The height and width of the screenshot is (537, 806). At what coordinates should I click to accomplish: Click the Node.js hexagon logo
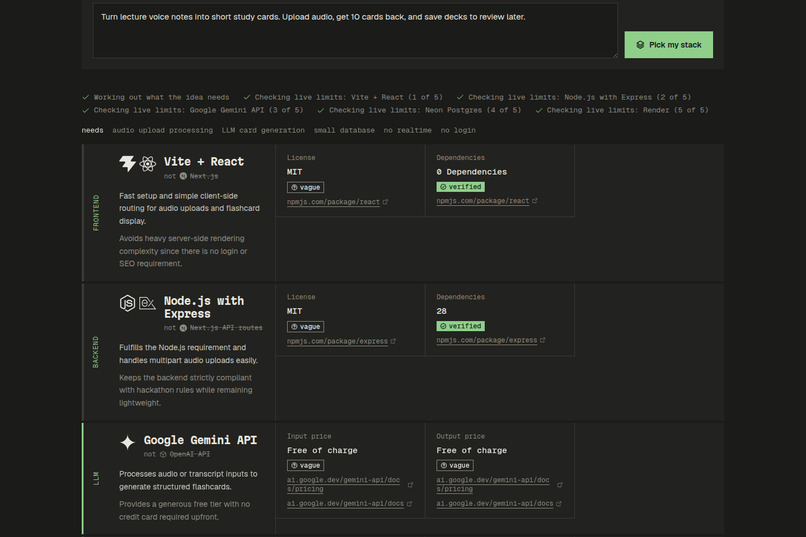pyautogui.click(x=127, y=303)
